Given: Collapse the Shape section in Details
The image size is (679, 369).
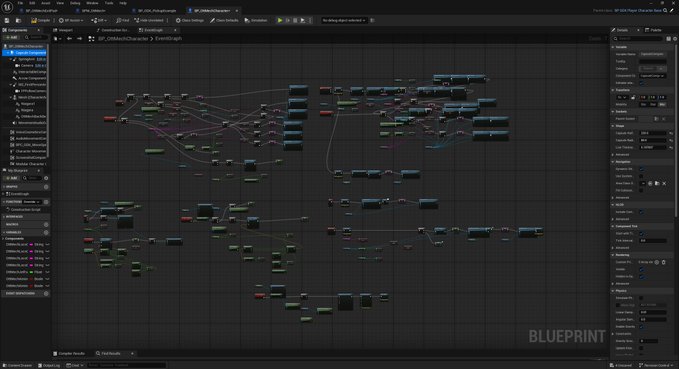Looking at the screenshot, I should tap(613, 126).
